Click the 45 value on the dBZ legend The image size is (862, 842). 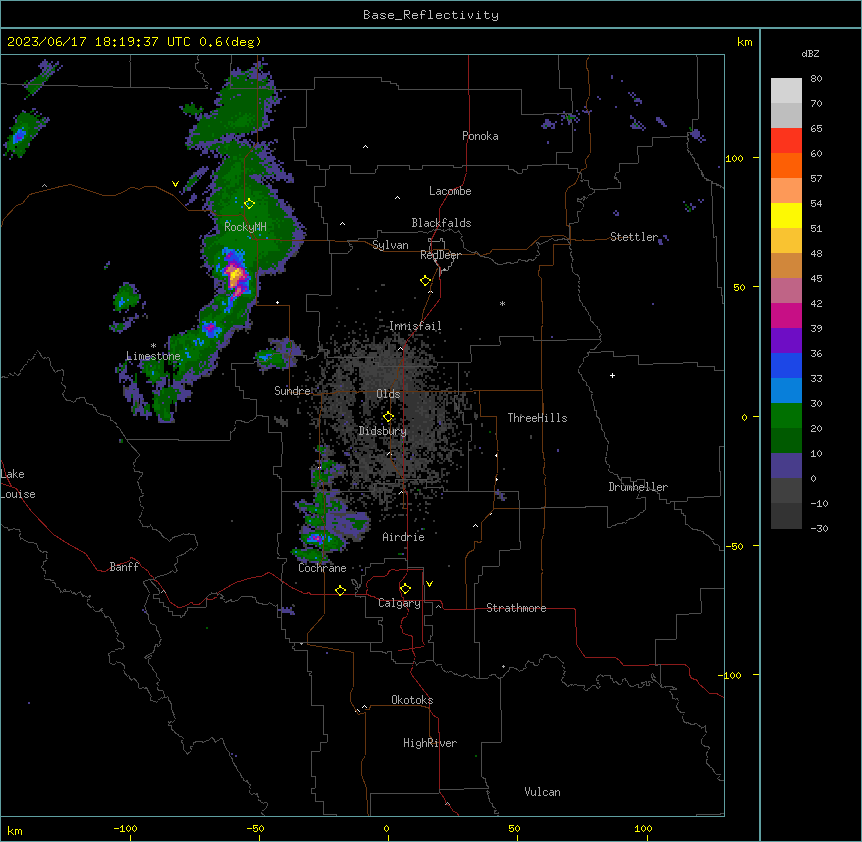[x=816, y=278]
